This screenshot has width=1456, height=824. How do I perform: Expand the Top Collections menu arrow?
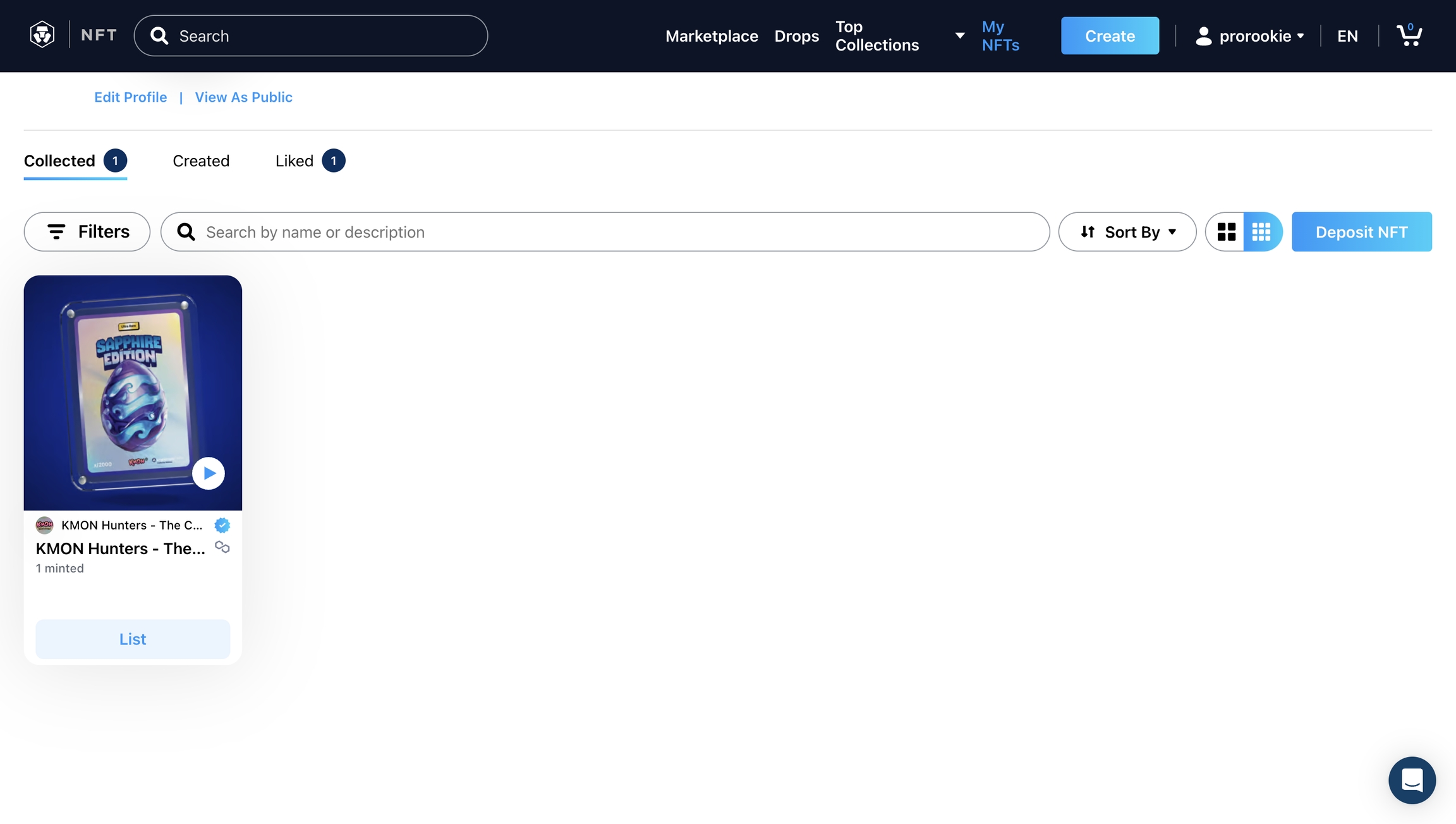[959, 36]
